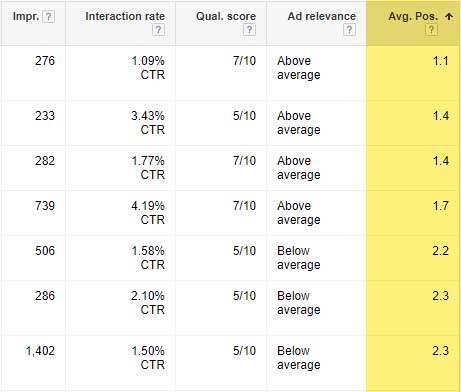Select the 1.1 average position cell

tap(441, 61)
